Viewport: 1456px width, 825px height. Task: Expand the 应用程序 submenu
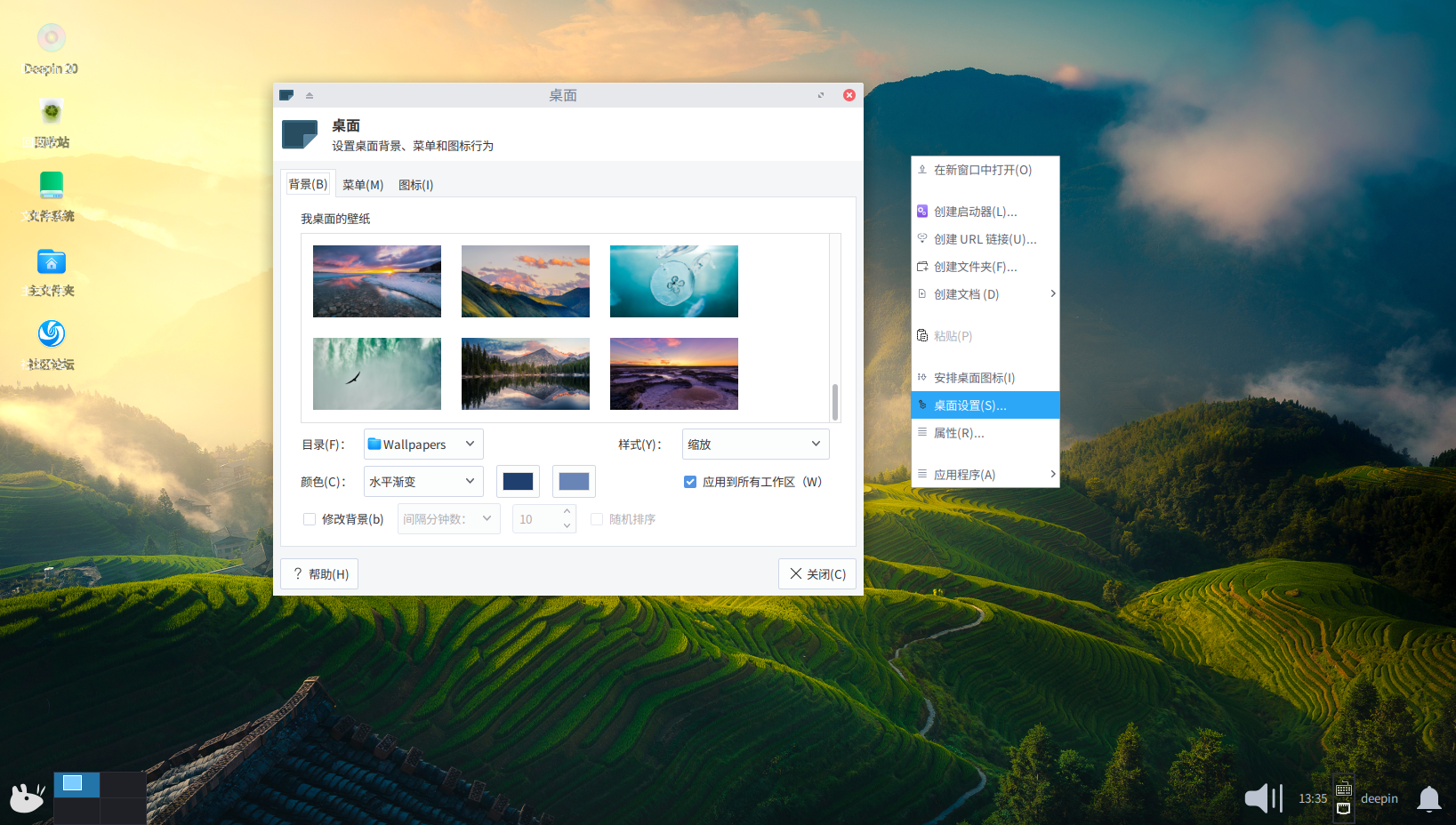tap(985, 475)
